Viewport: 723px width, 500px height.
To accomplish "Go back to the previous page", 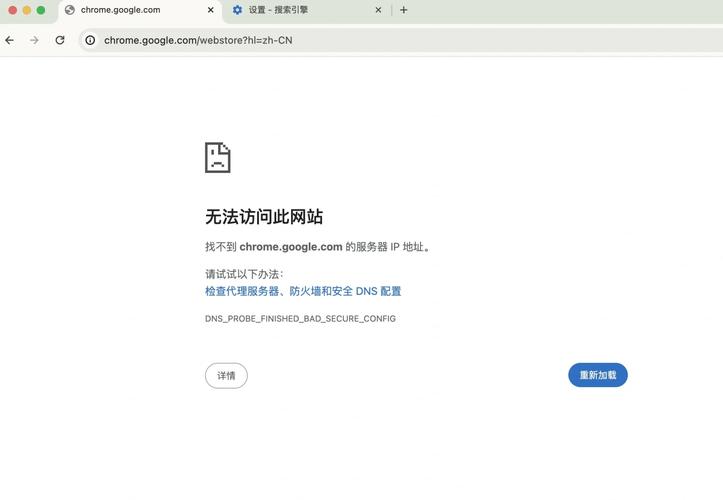I will [10, 41].
